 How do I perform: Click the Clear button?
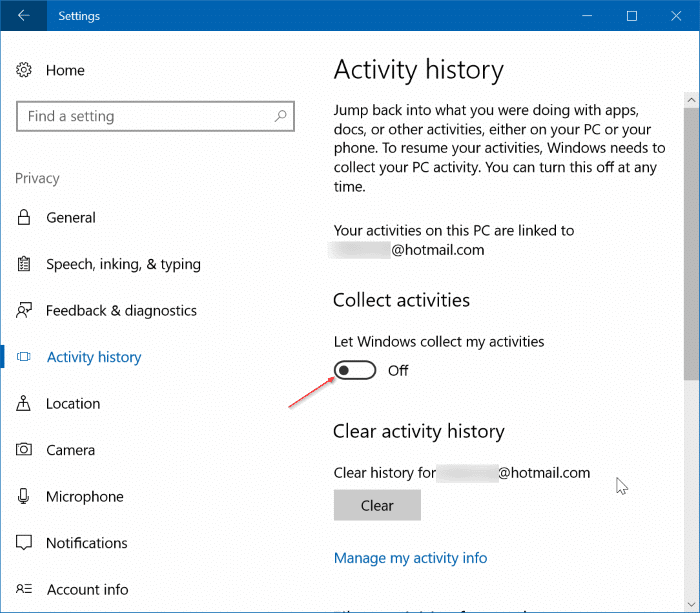377,505
